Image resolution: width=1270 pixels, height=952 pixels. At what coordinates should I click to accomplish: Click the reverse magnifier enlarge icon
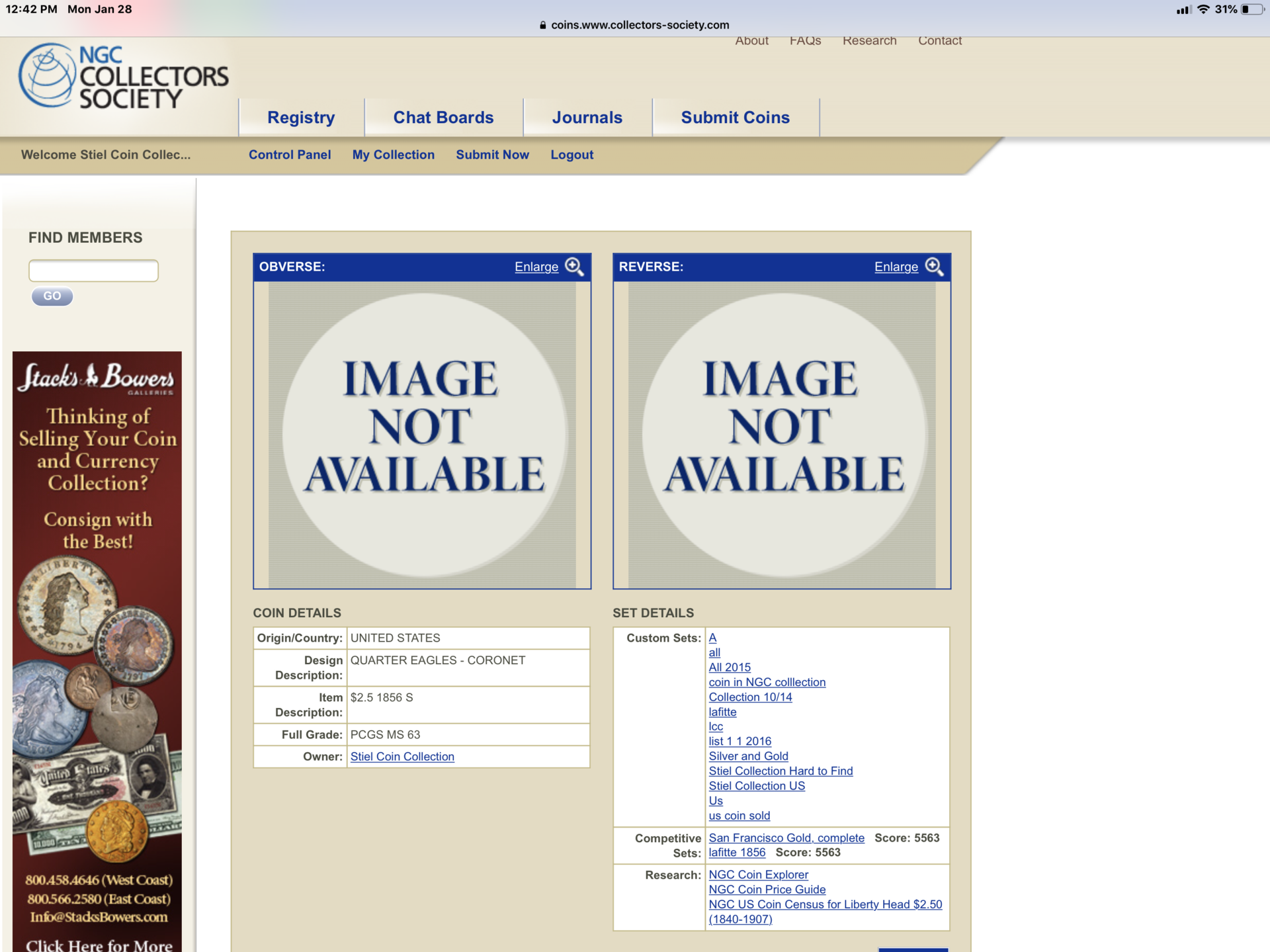(x=934, y=267)
